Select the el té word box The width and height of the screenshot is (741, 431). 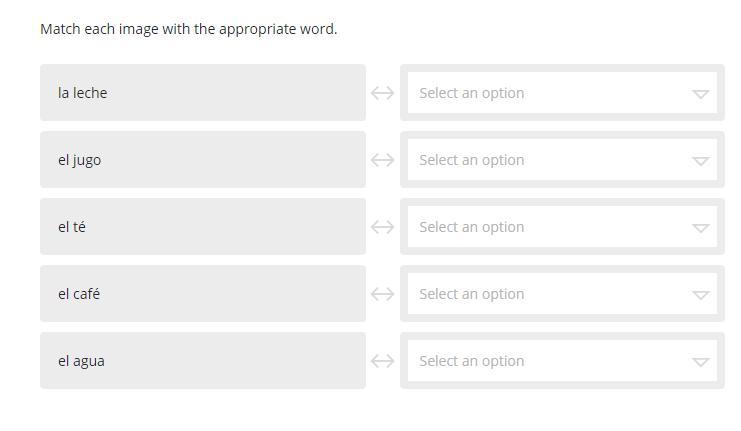[x=202, y=227]
